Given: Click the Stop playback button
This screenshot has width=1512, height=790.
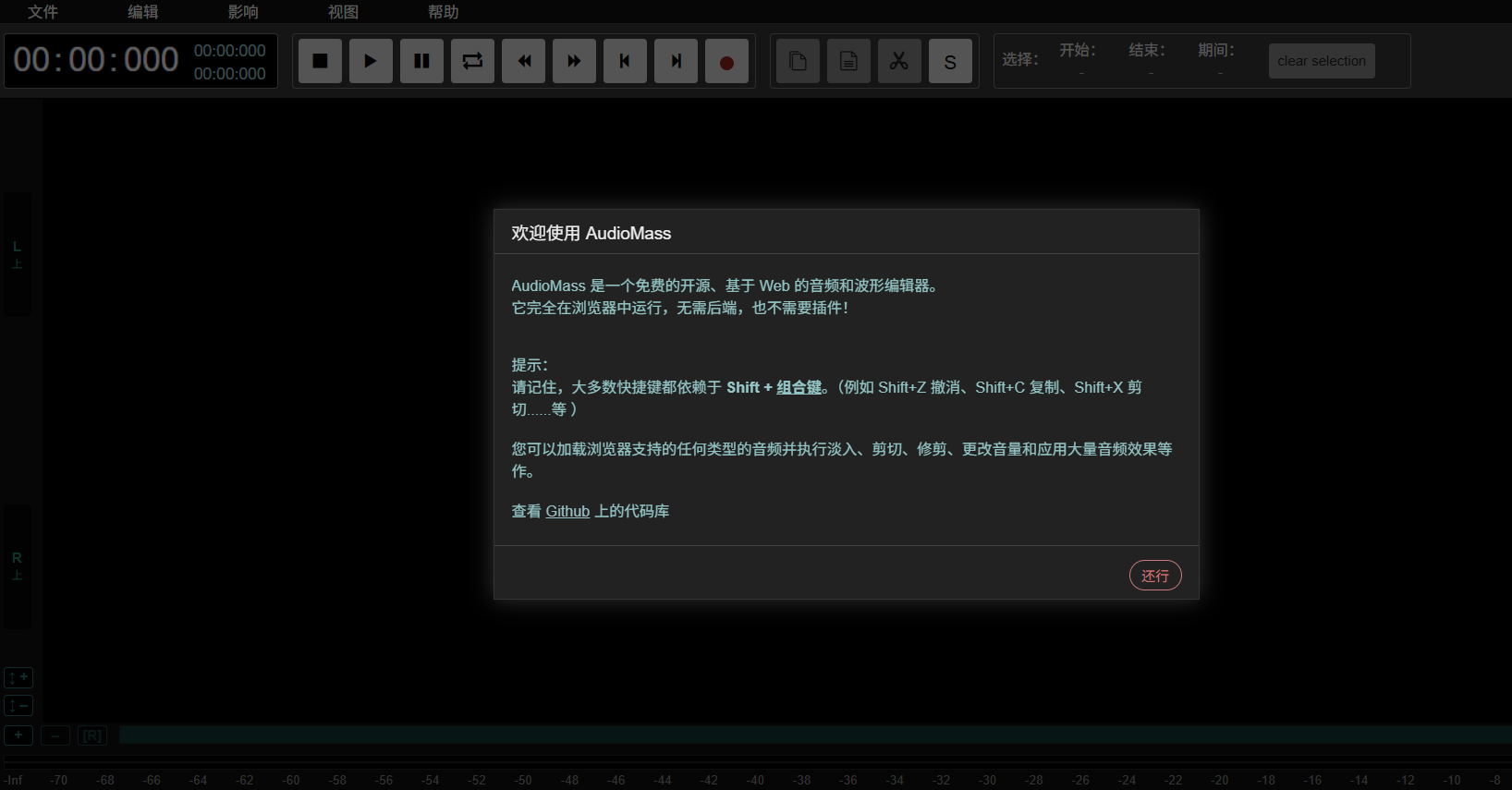Looking at the screenshot, I should [x=320, y=61].
